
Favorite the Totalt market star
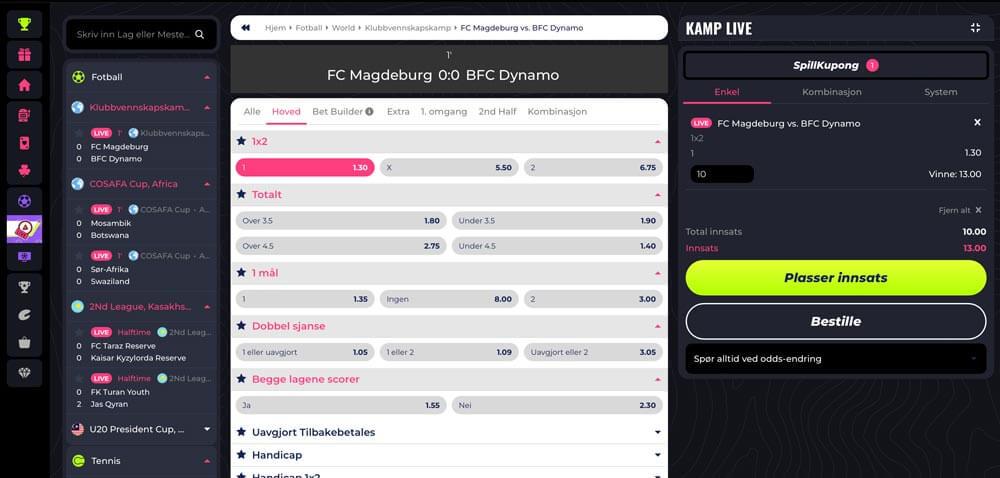pos(241,194)
